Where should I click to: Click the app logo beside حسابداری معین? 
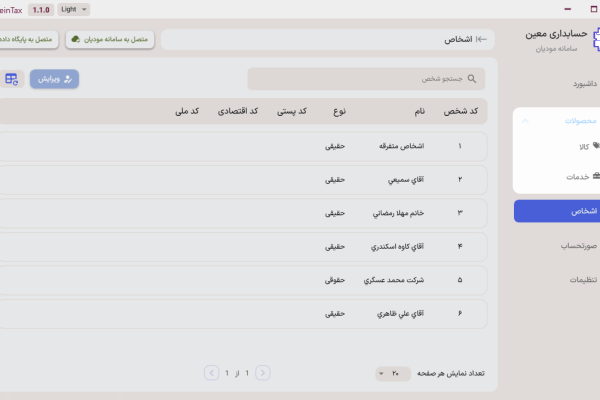click(596, 39)
